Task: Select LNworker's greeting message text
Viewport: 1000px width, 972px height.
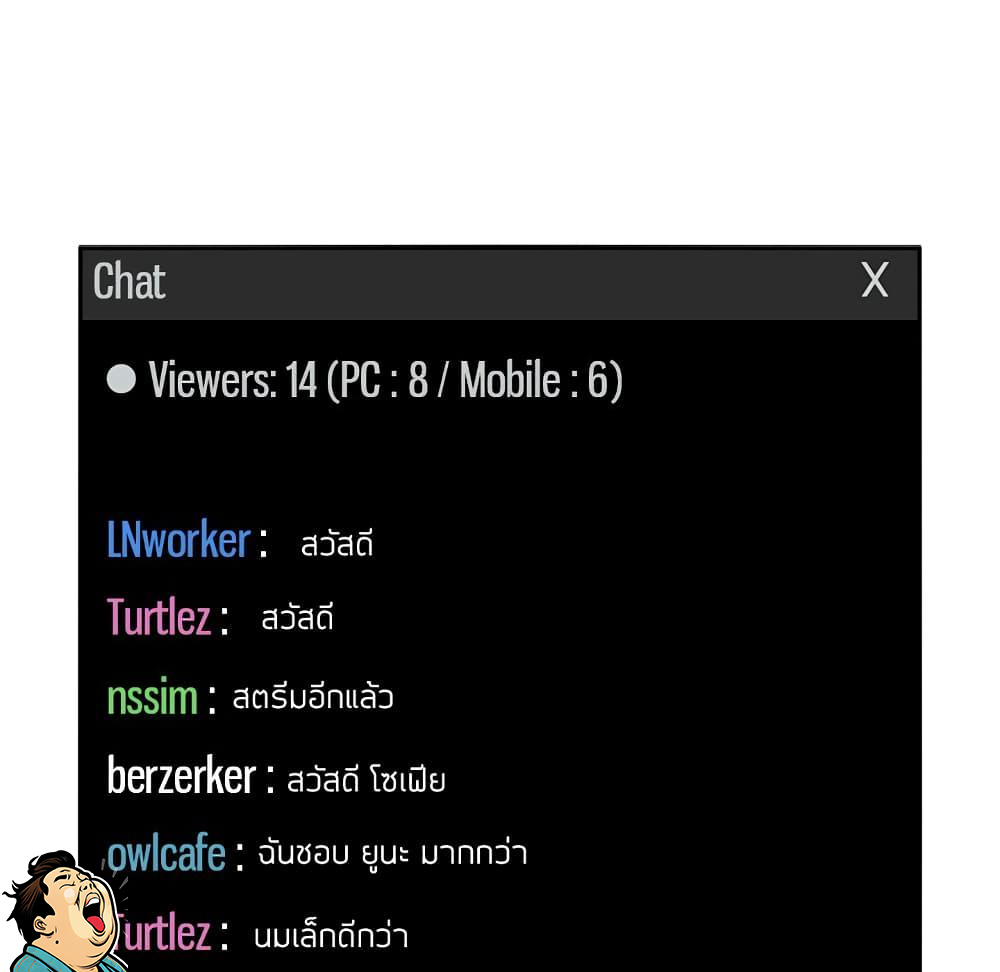Action: click(337, 544)
